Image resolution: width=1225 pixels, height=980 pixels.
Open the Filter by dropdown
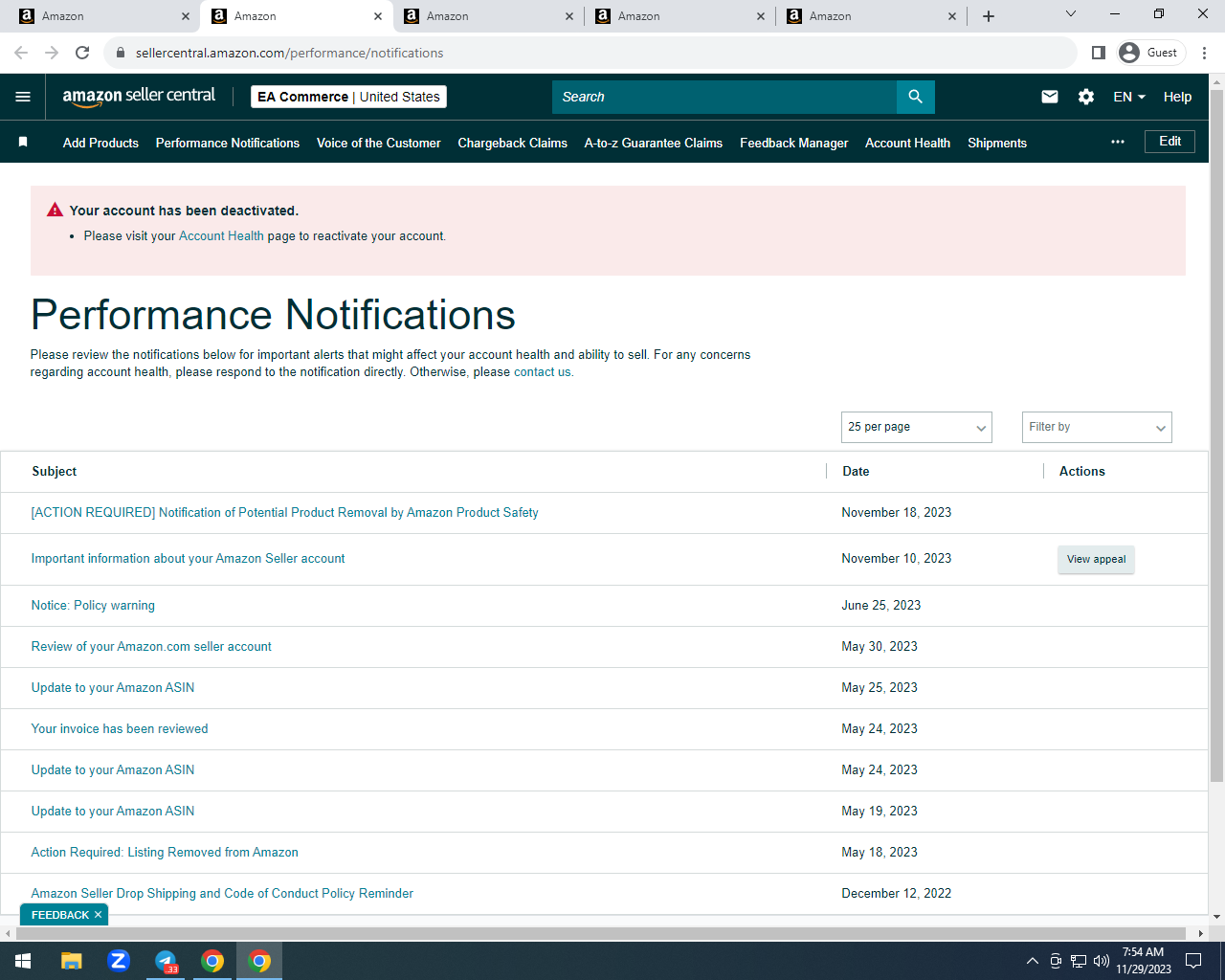(x=1097, y=427)
